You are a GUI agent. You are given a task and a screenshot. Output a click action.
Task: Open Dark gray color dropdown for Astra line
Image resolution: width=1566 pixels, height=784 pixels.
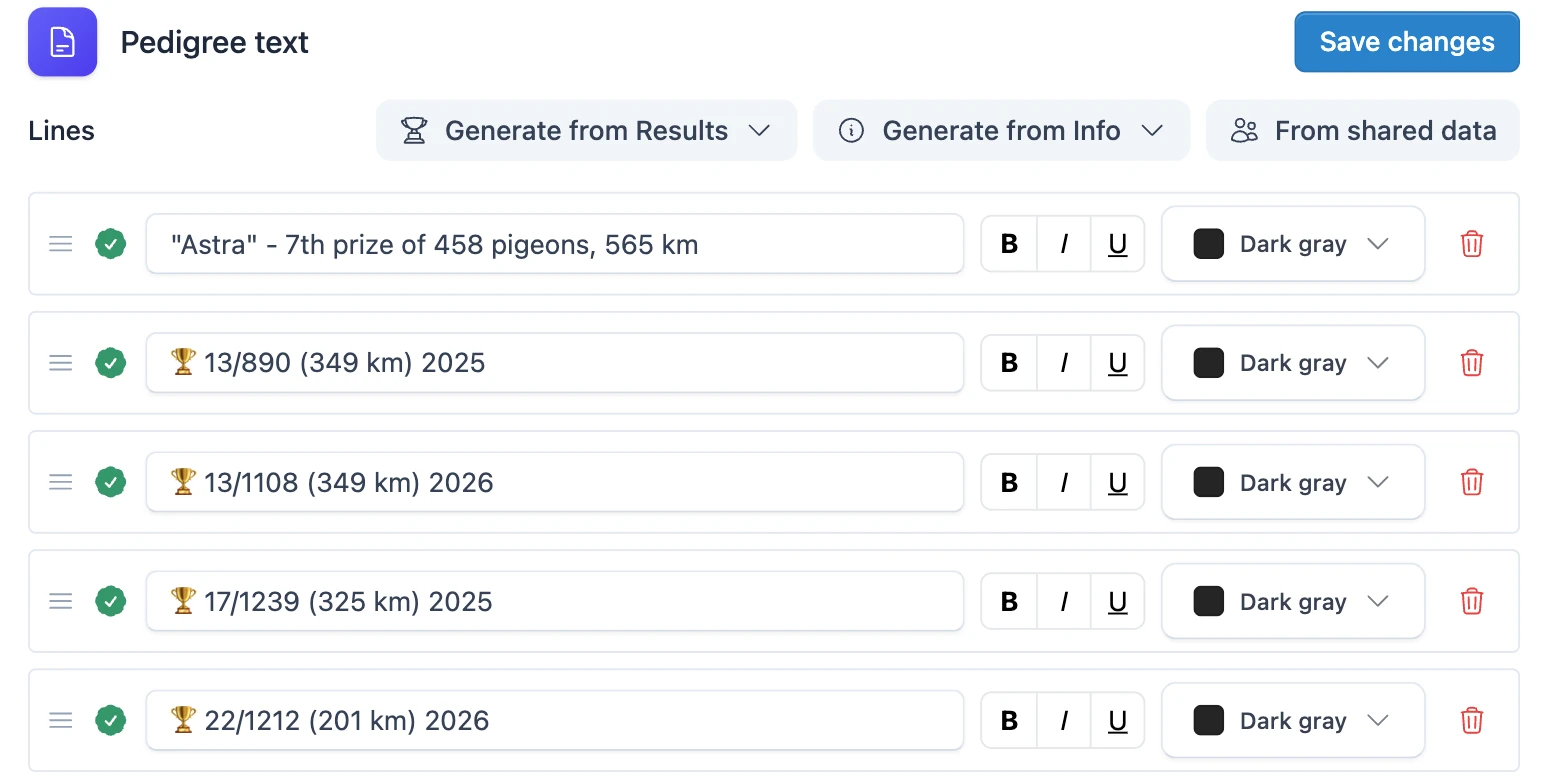coord(1292,244)
